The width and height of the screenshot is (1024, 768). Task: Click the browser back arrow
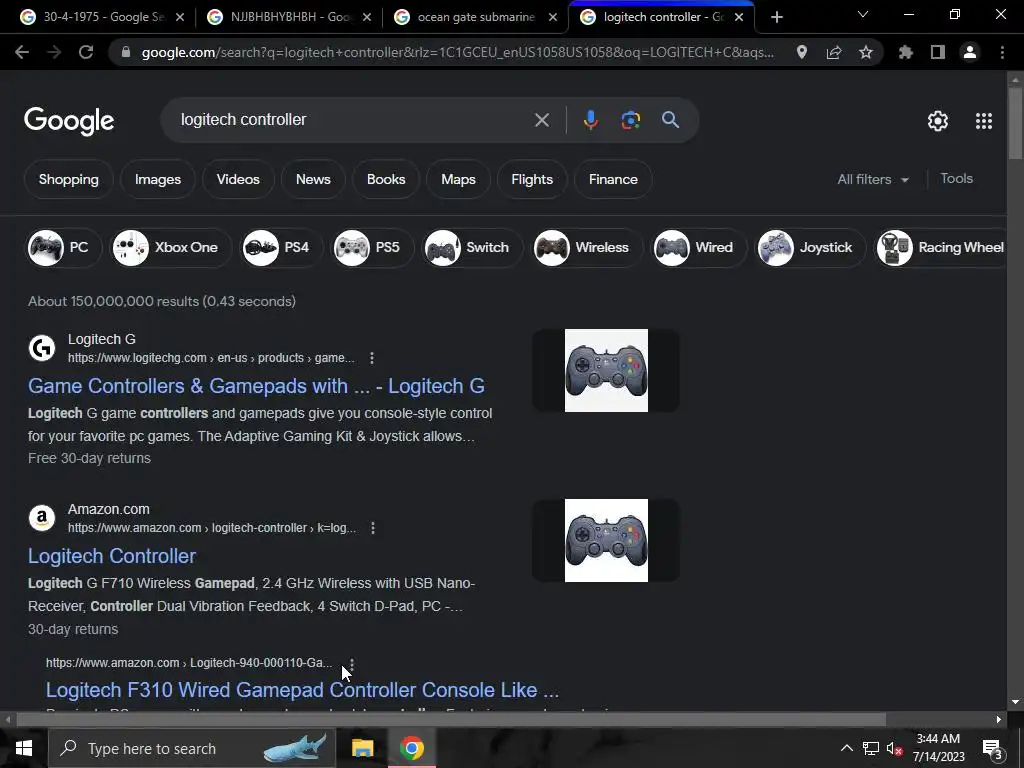coord(22,52)
